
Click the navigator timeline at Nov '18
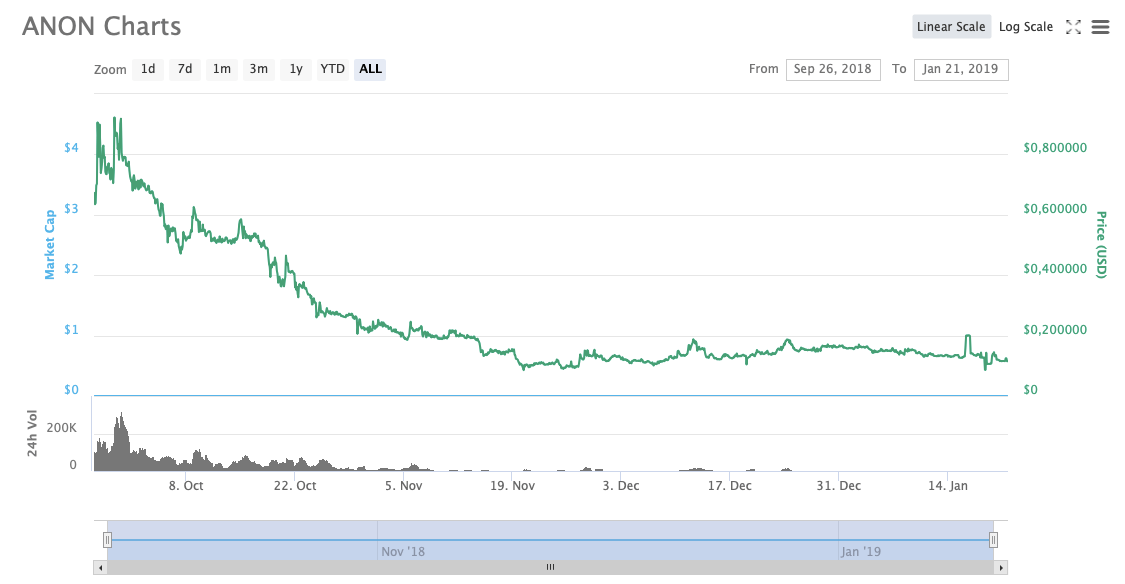click(402, 551)
